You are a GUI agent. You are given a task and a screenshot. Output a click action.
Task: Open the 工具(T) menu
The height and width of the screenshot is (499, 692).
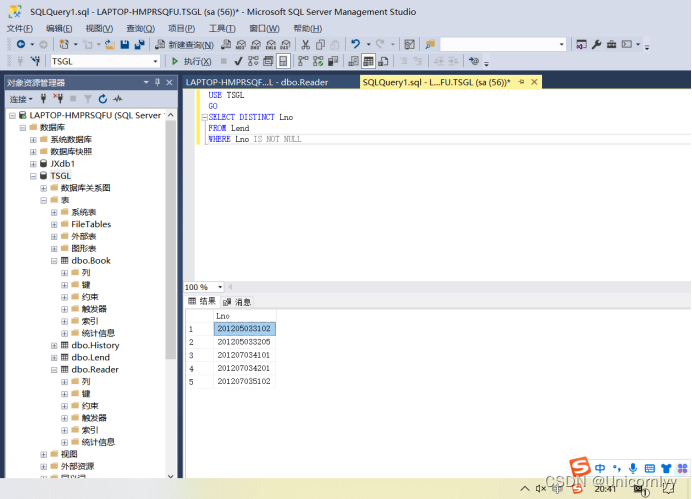coord(222,29)
